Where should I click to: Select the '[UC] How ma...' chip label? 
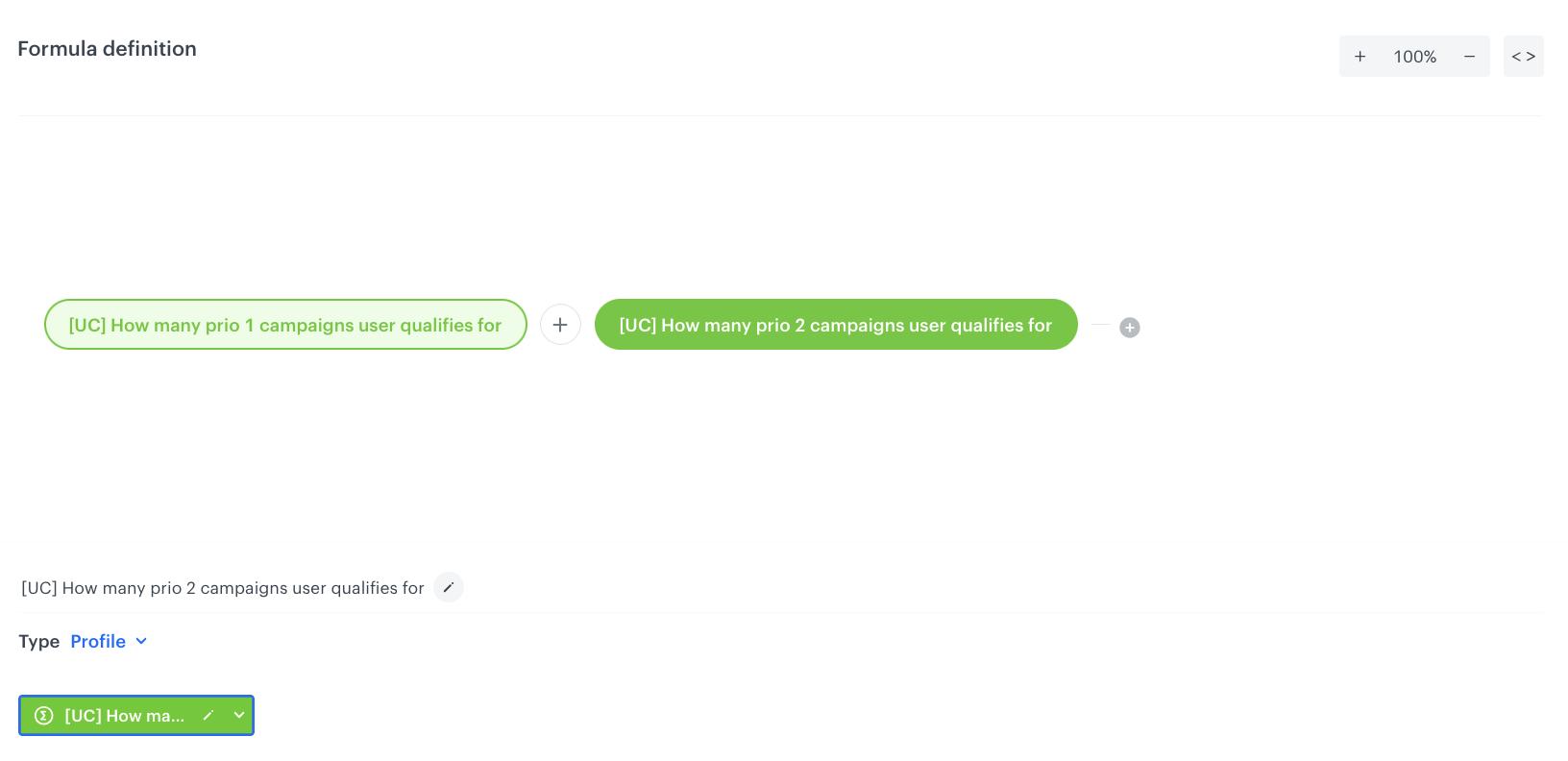124,716
